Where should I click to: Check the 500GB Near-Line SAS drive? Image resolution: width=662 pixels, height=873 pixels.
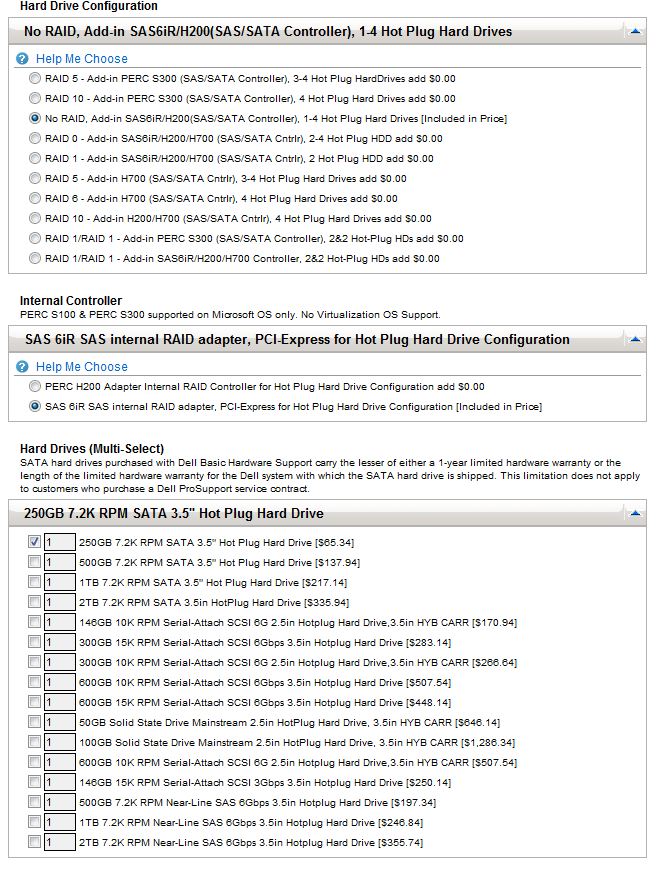point(35,802)
